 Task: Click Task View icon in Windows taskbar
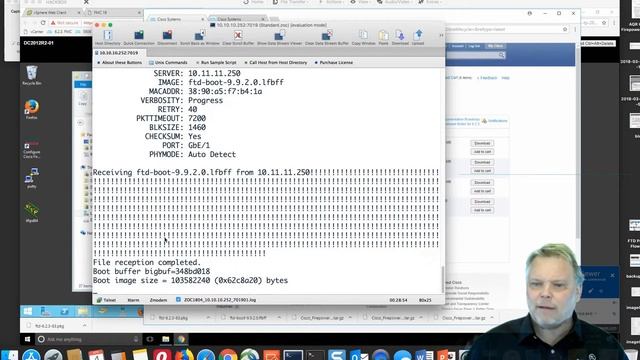[x=150, y=339]
